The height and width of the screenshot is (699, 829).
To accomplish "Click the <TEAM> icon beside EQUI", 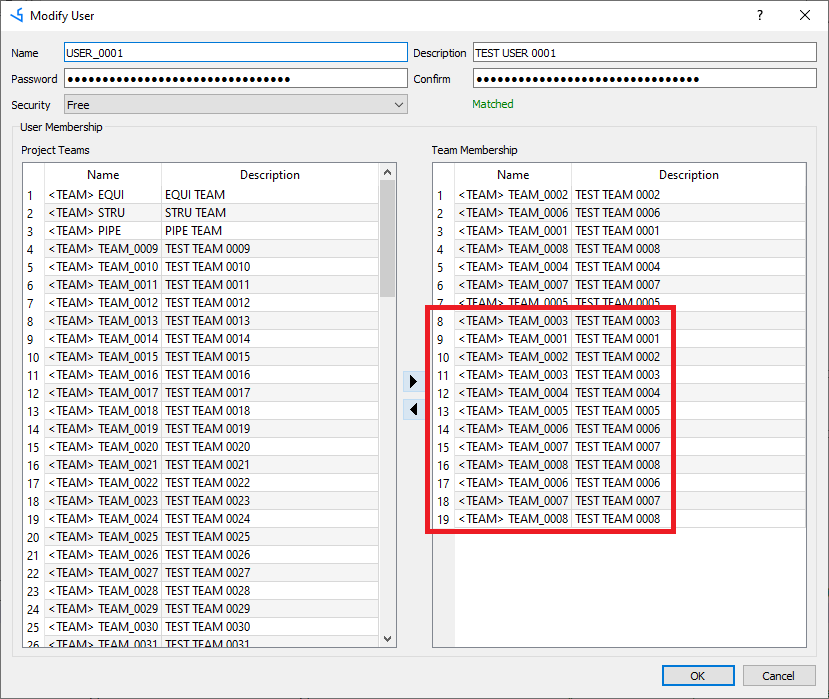I will pos(70,194).
